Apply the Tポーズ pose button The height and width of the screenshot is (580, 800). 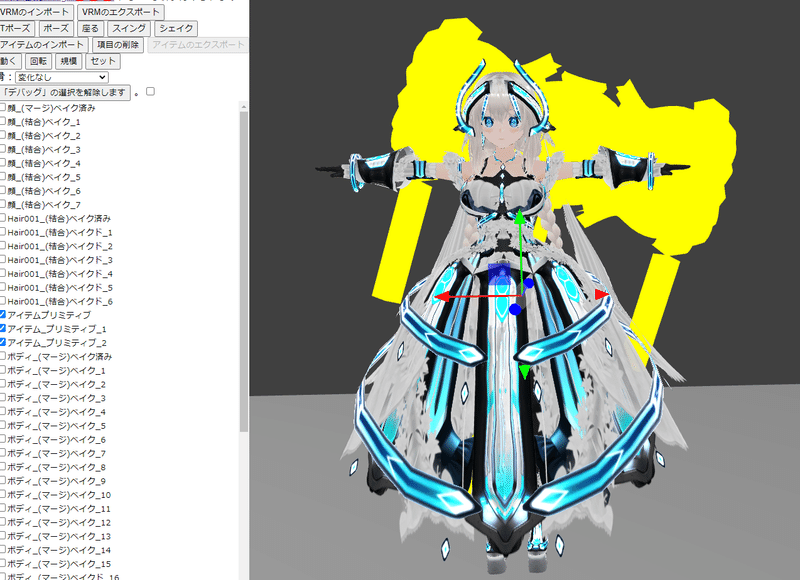16,28
